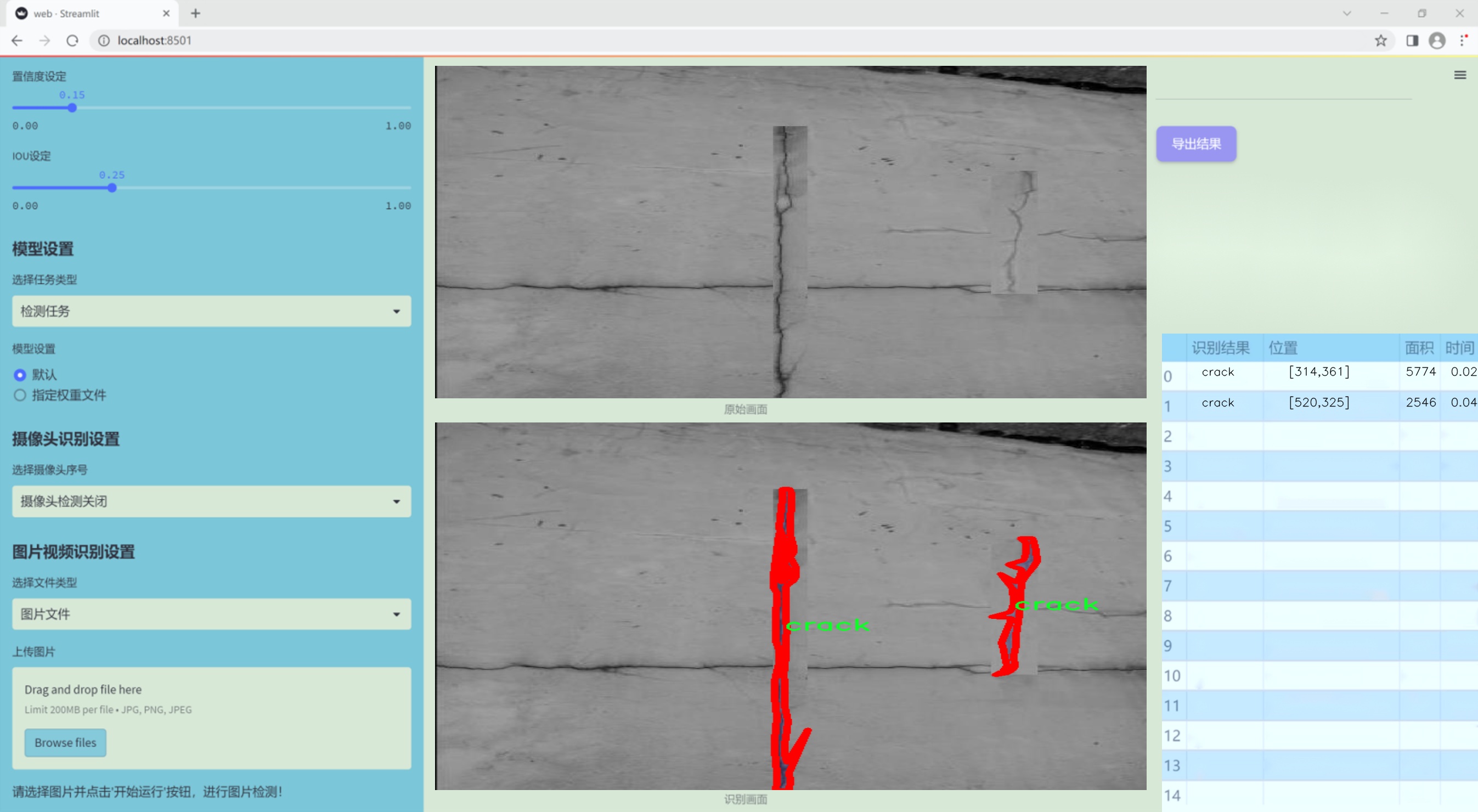This screenshot has width=1478, height=812.
Task: Open the browser profile menu
Action: click(x=1437, y=40)
